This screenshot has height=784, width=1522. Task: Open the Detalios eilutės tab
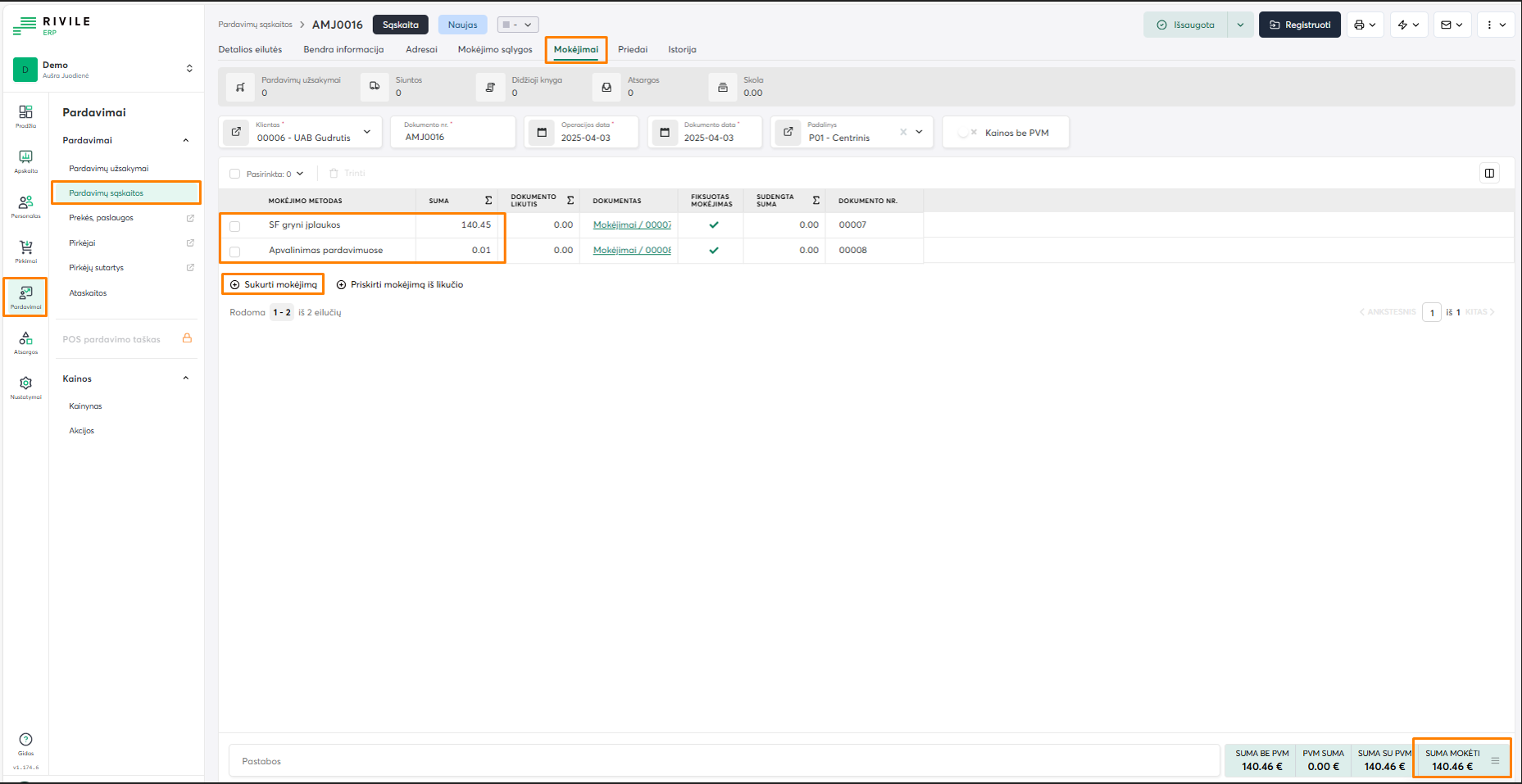point(250,49)
